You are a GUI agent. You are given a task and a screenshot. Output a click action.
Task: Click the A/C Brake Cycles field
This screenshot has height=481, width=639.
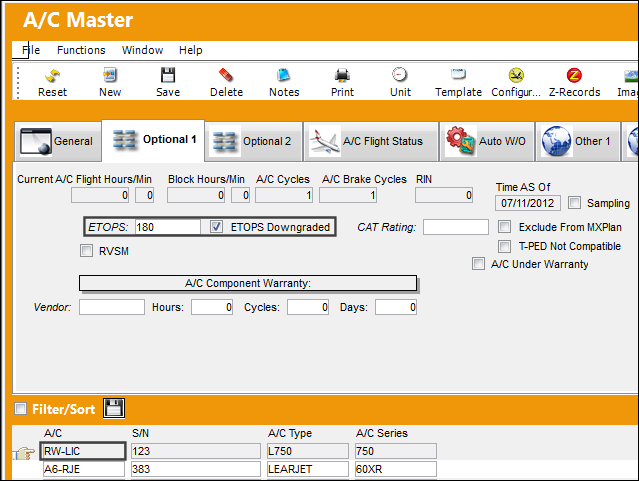[x=348, y=195]
